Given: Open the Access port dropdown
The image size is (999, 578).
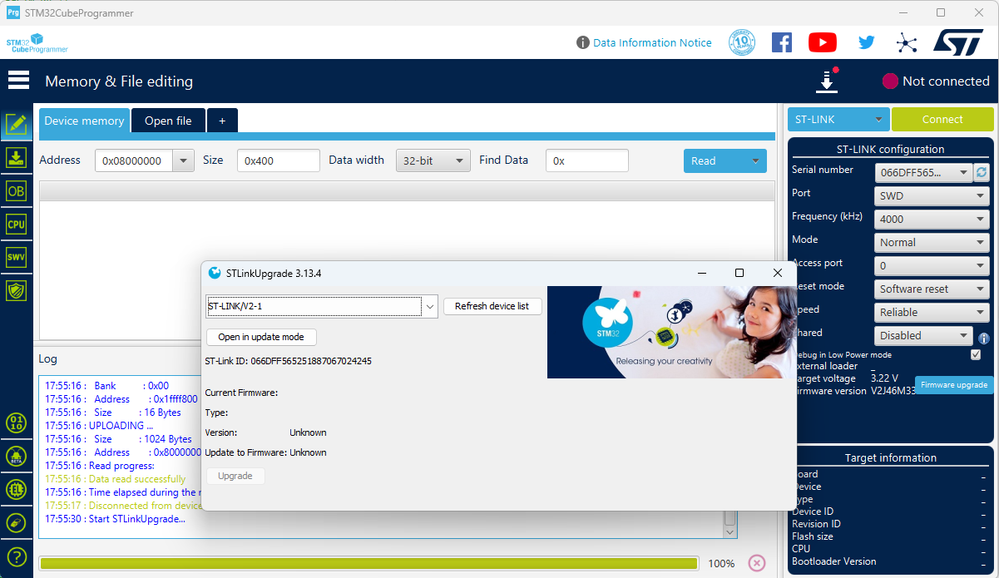Looking at the screenshot, I should (x=931, y=266).
